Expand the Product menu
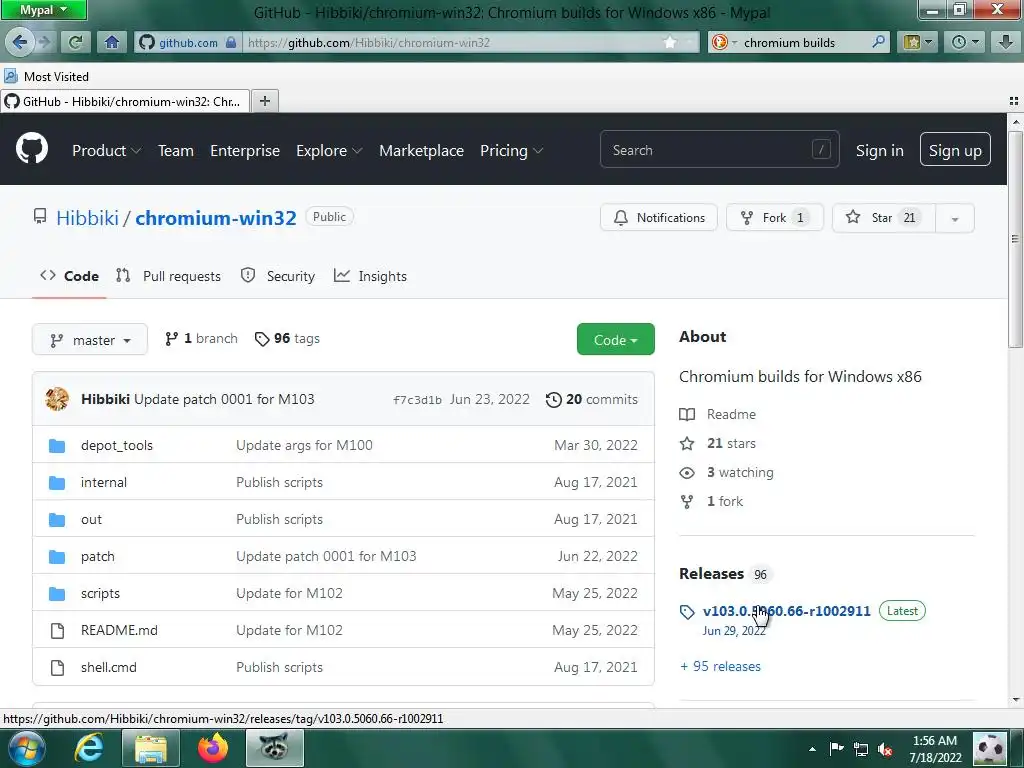Image resolution: width=1024 pixels, height=768 pixels. [x=106, y=150]
